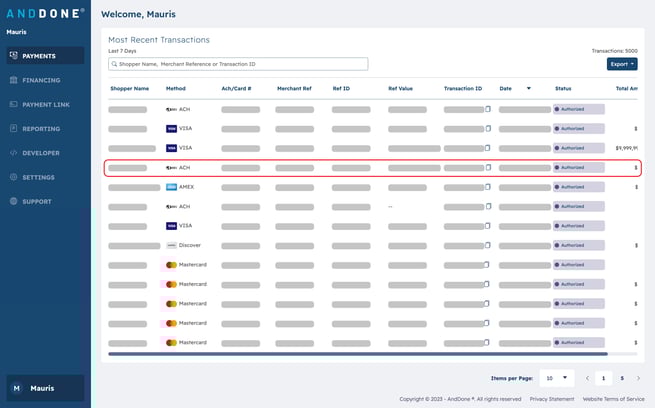655x408 pixels.
Task: Copy the first row's Transaction ID
Action: coord(488,109)
